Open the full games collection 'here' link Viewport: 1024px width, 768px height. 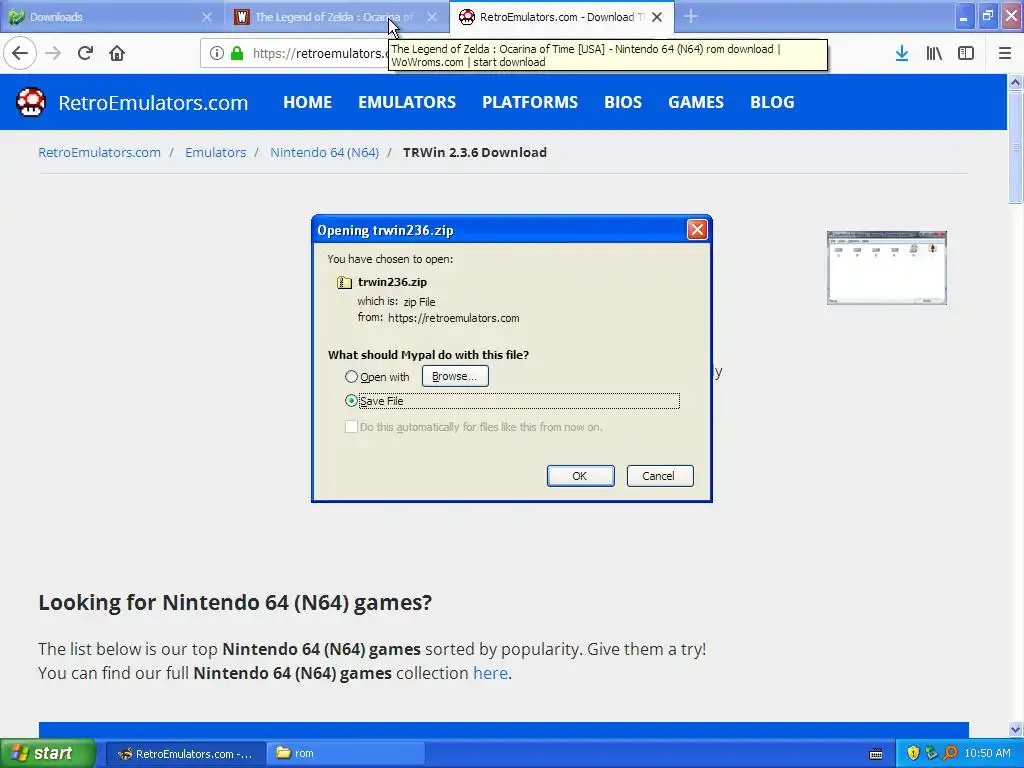490,673
